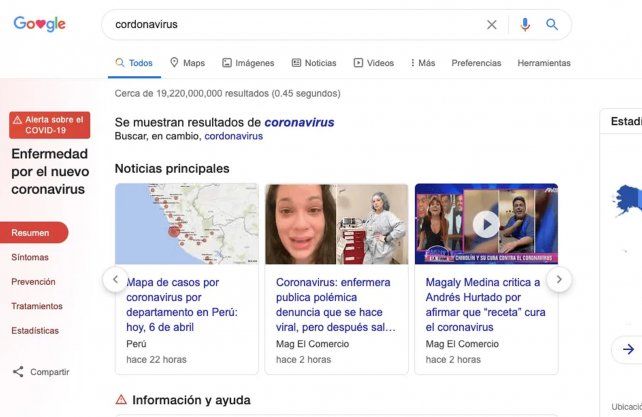Image resolution: width=642 pixels, height=417 pixels.
Task: Advance news carousel with right chevron
Action: [559, 279]
